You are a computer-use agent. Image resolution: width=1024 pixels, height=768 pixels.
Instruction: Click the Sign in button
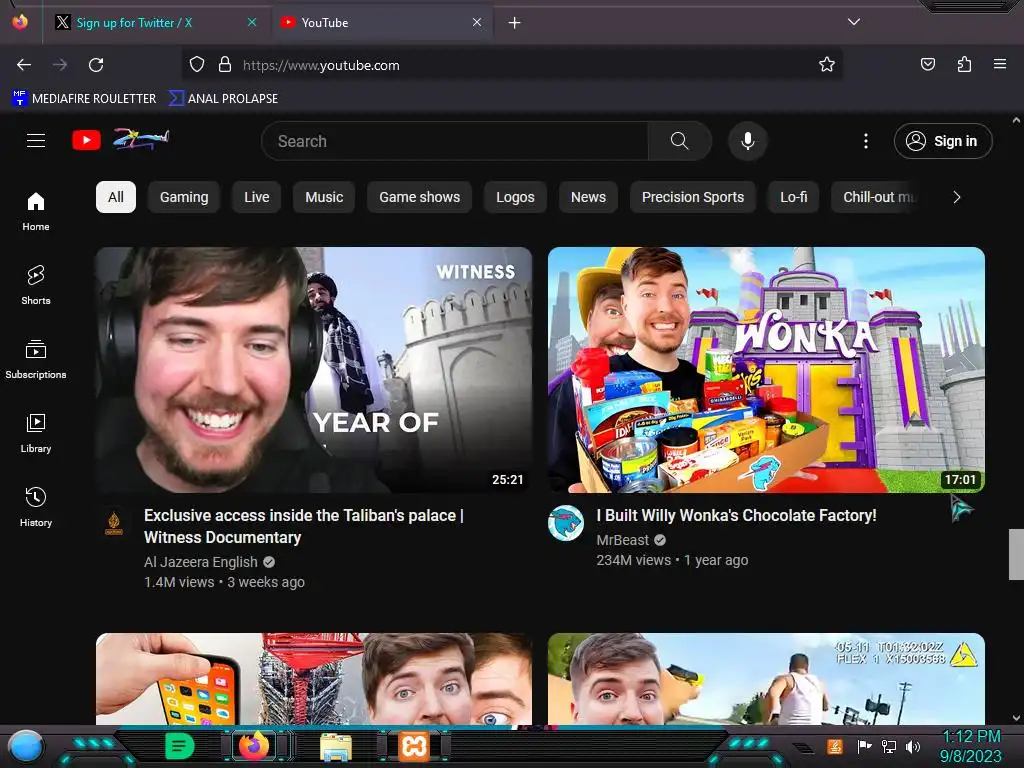(x=943, y=141)
